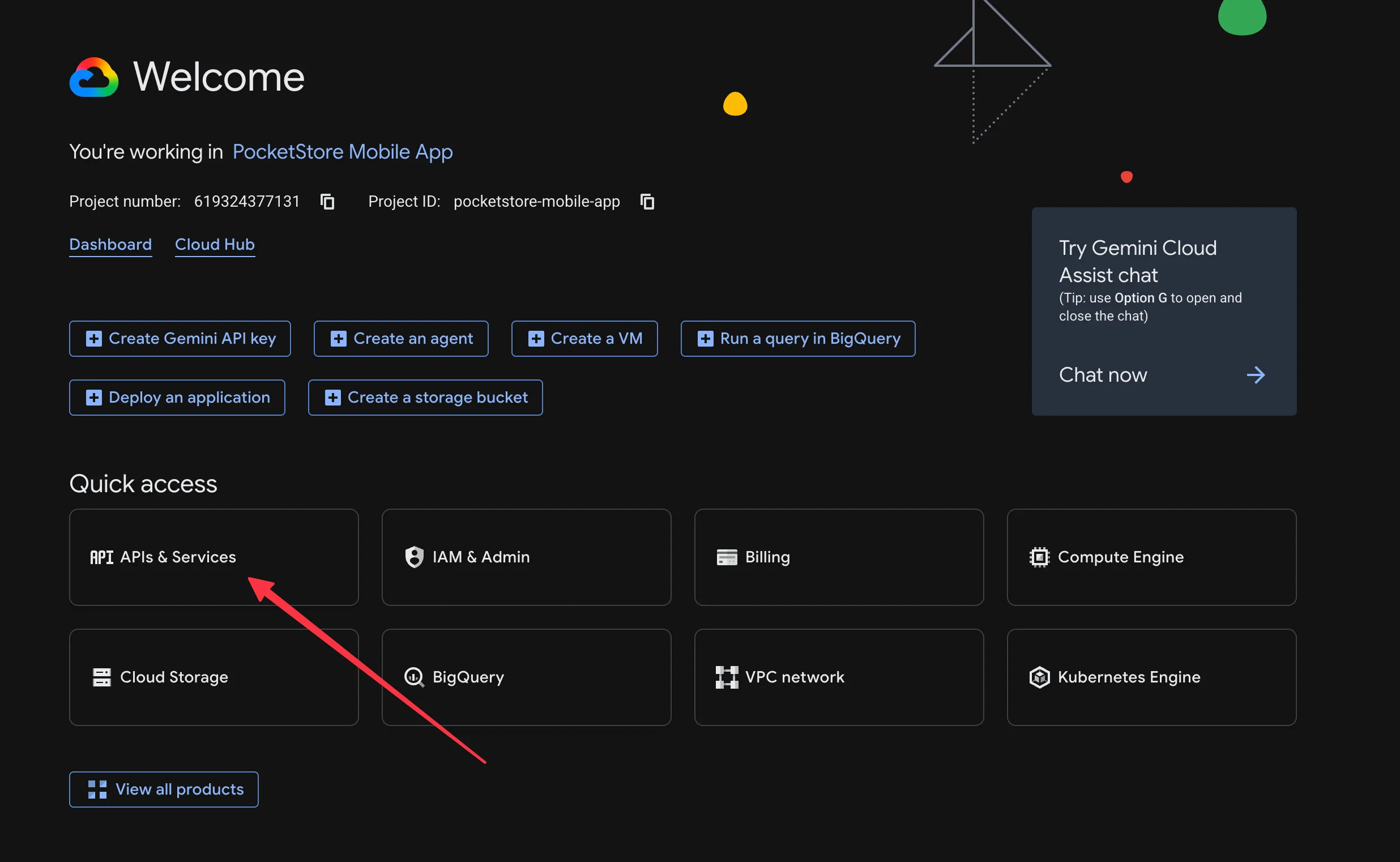Copy the project ID to clipboard
This screenshot has height=862, width=1400.
click(x=647, y=202)
